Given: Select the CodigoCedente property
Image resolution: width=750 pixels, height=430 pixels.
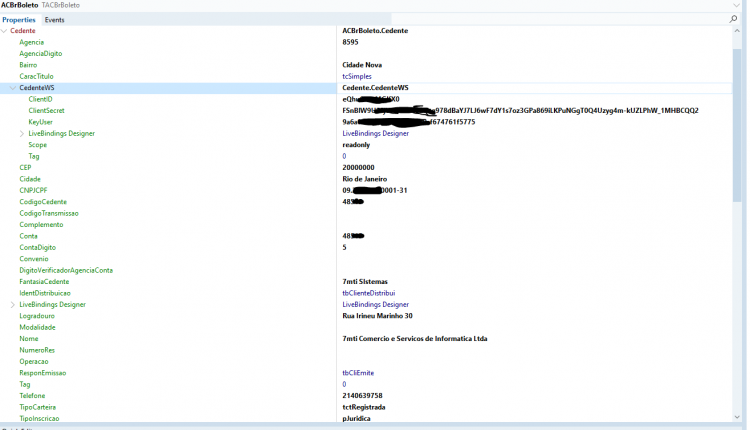Looking at the screenshot, I should click(x=43, y=202).
